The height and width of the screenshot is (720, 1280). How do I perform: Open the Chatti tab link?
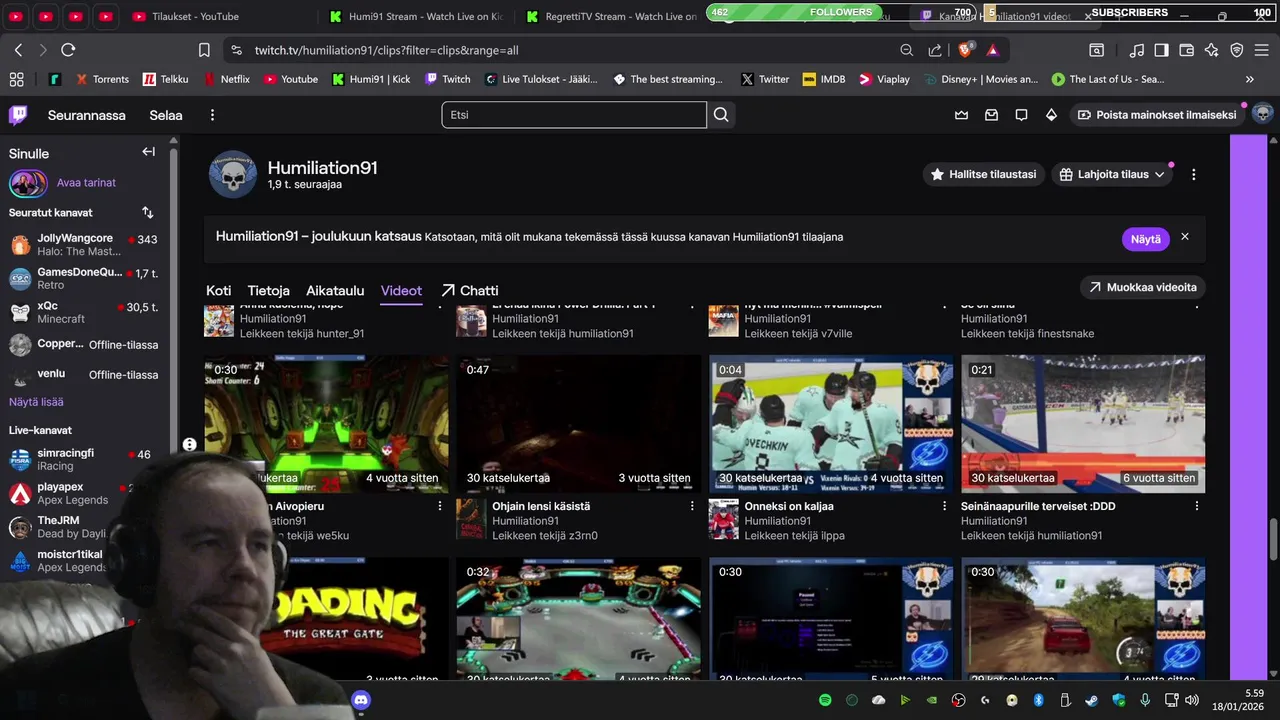[x=470, y=291]
